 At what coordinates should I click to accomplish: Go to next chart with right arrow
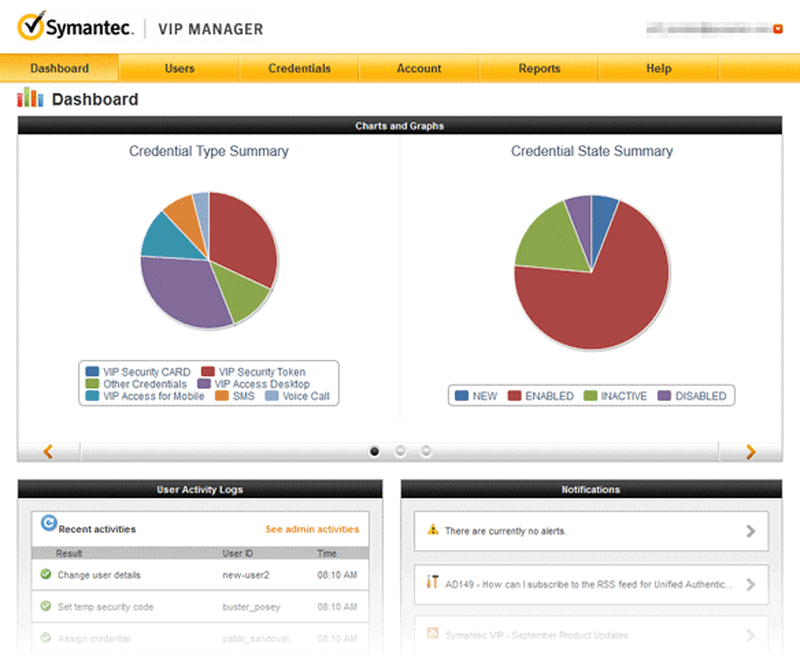tap(751, 452)
